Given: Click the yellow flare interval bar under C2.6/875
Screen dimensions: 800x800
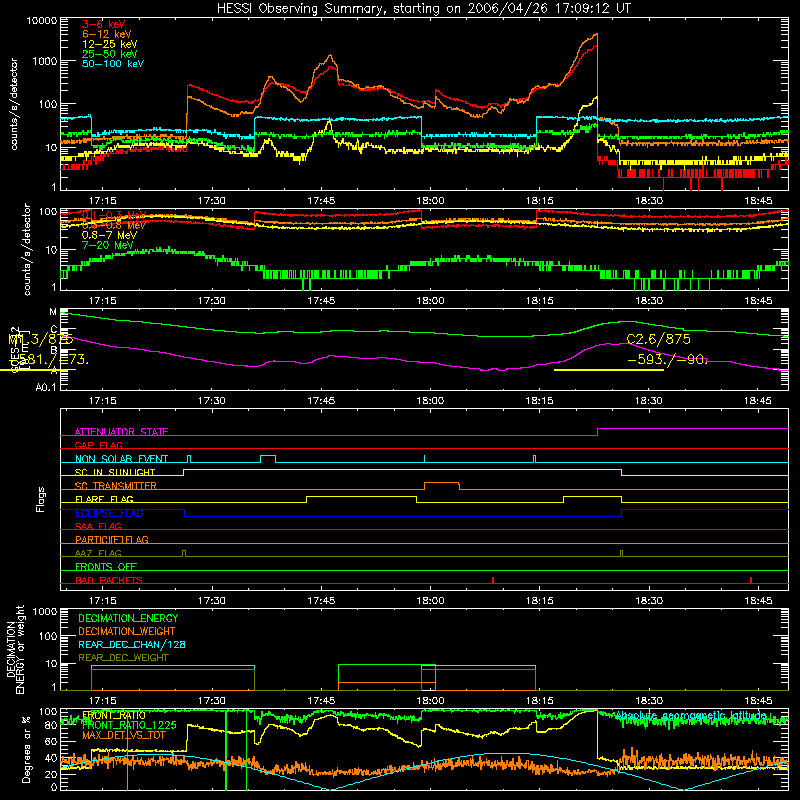Looking at the screenshot, I should (609, 370).
